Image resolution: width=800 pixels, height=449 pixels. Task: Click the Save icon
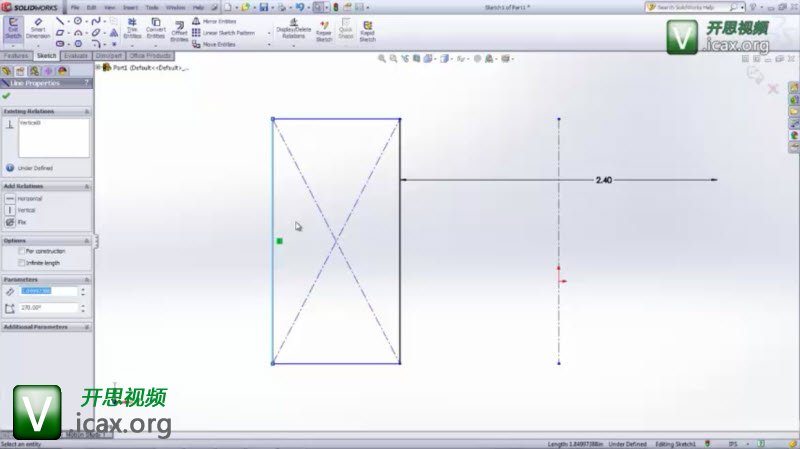[x=264, y=7]
